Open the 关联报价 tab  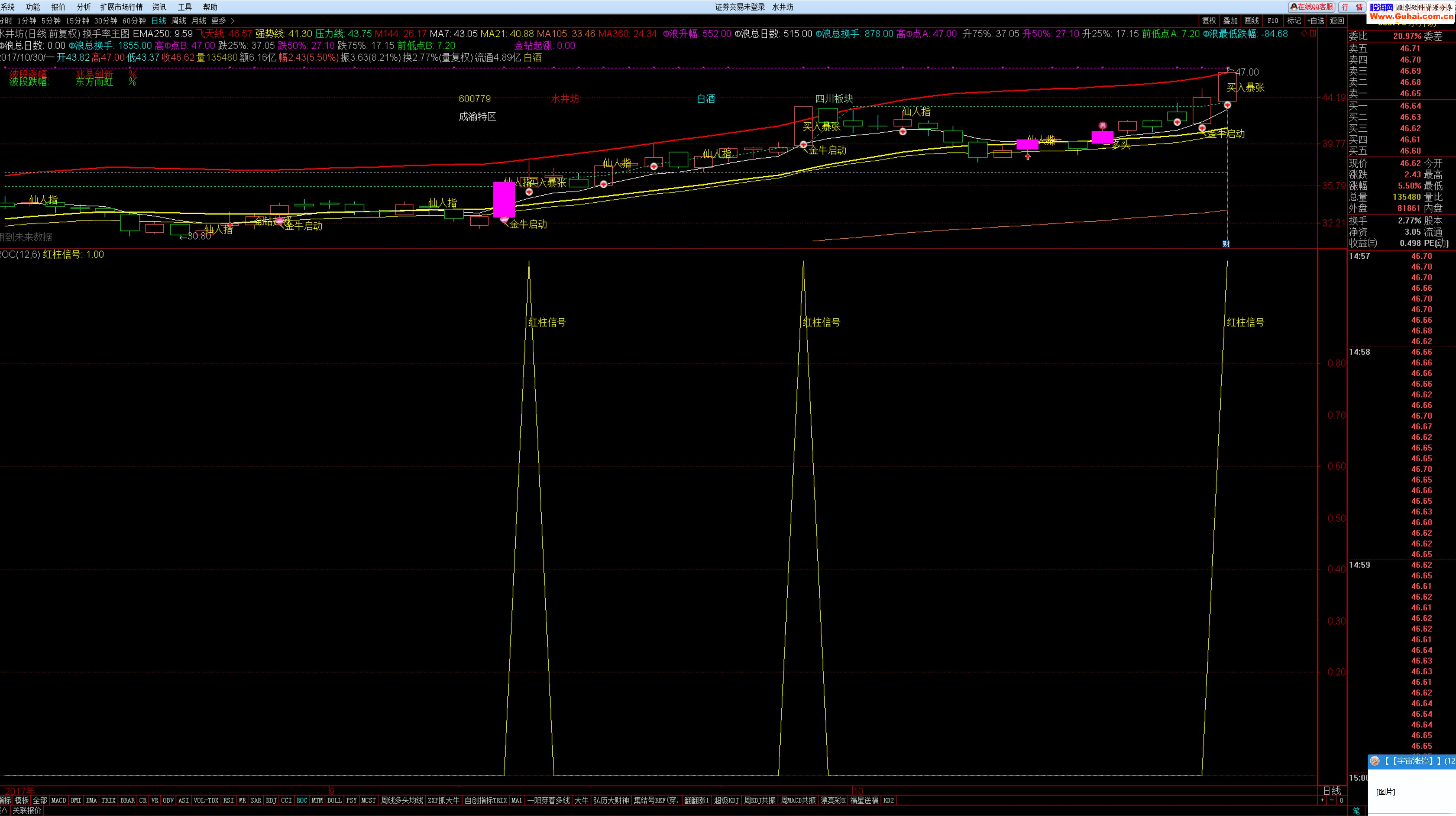(x=26, y=810)
